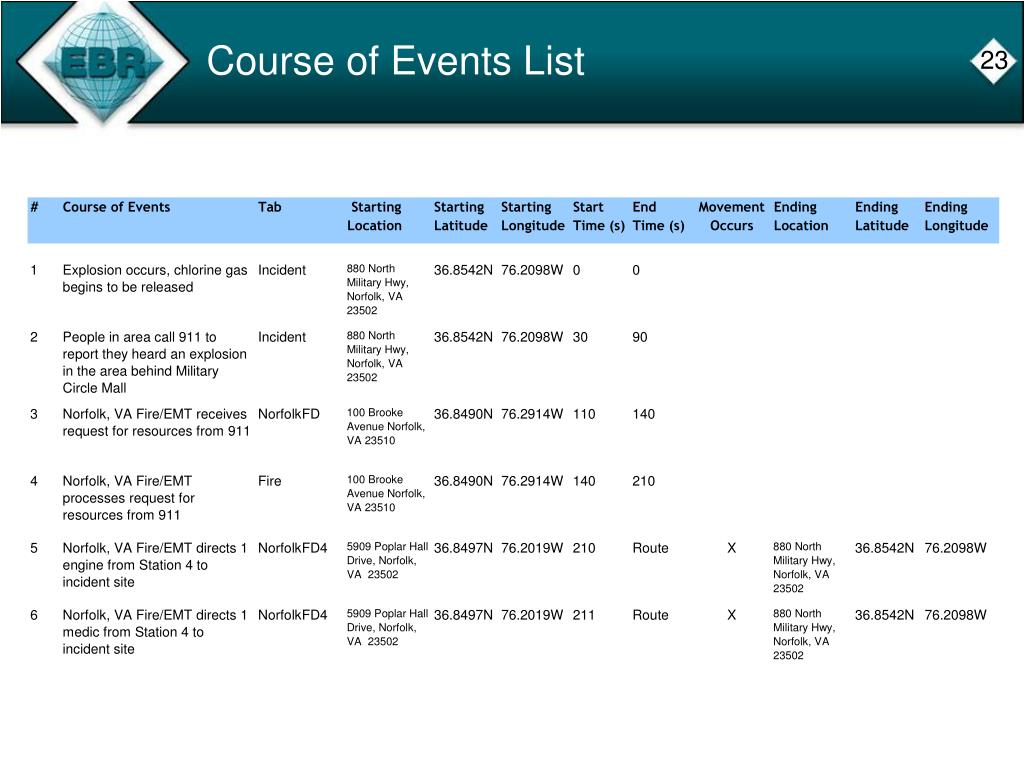The width and height of the screenshot is (1024, 768).
Task: Click the 'Movement Occurs' column header
Action: click(731, 216)
